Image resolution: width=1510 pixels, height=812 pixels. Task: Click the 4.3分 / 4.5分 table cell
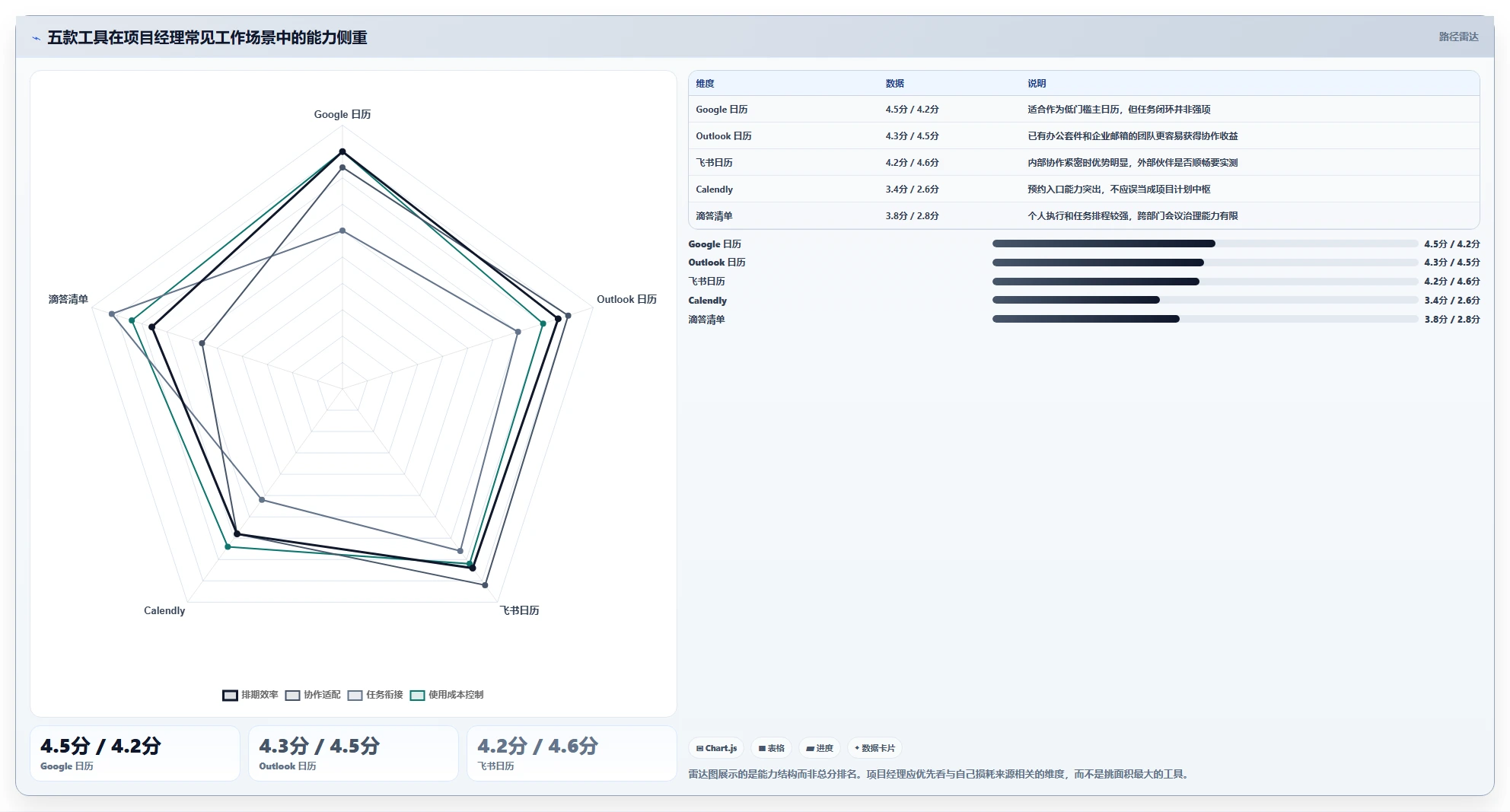pyautogui.click(x=912, y=136)
